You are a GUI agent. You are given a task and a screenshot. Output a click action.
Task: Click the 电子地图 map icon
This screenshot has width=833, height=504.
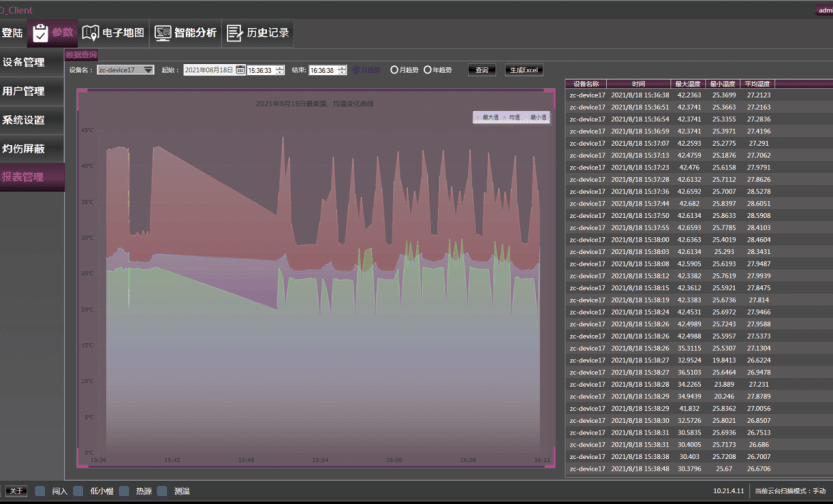point(91,33)
